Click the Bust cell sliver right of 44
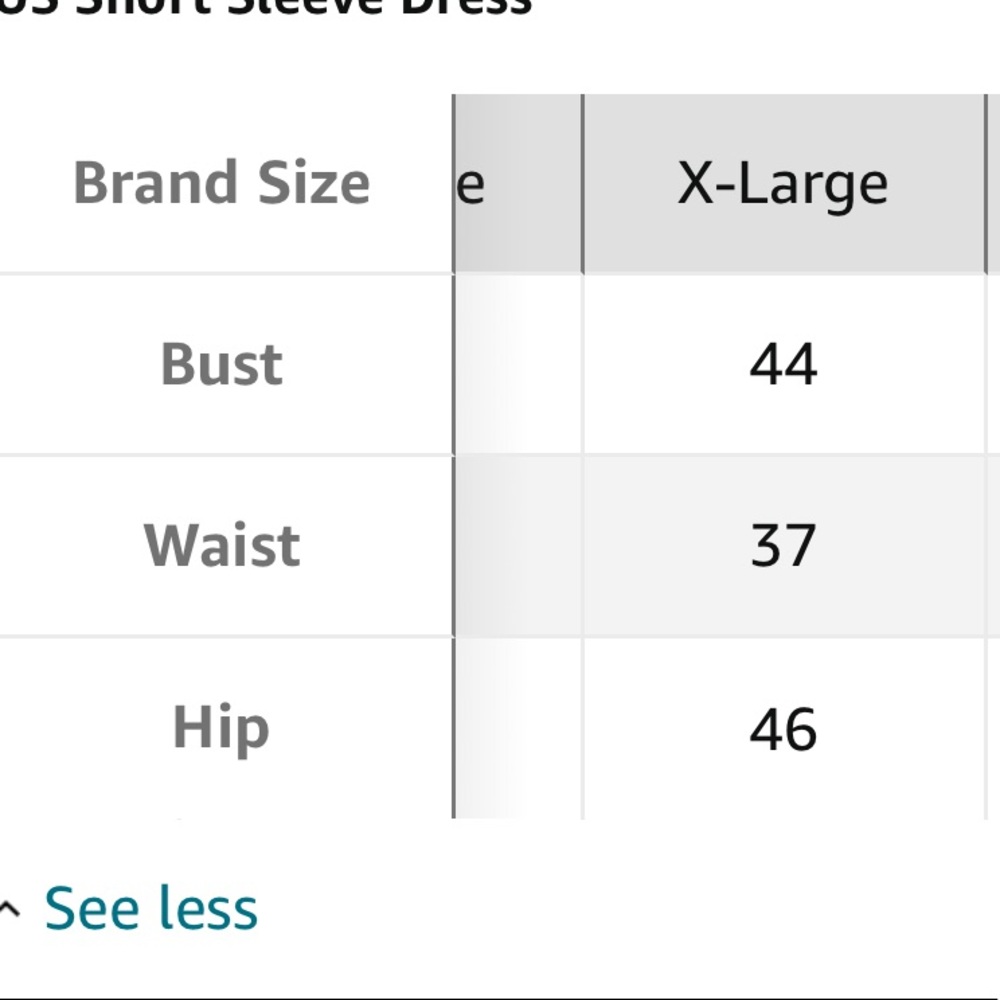 (x=994, y=365)
